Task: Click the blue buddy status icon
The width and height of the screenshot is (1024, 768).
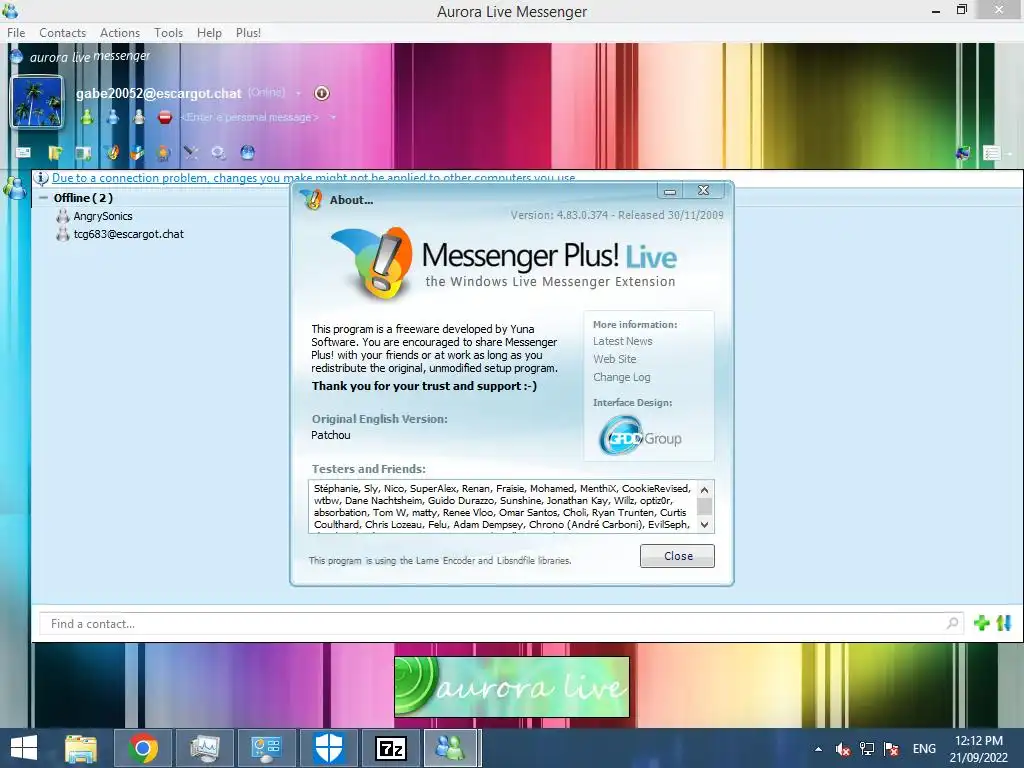Action: (x=113, y=118)
